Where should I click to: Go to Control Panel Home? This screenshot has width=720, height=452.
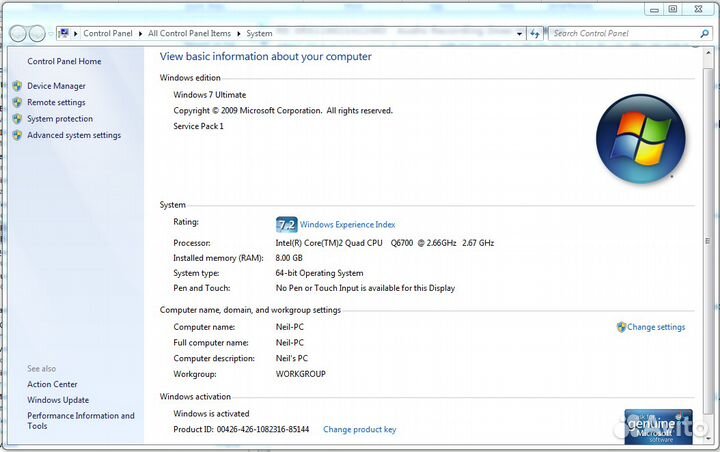click(x=64, y=61)
